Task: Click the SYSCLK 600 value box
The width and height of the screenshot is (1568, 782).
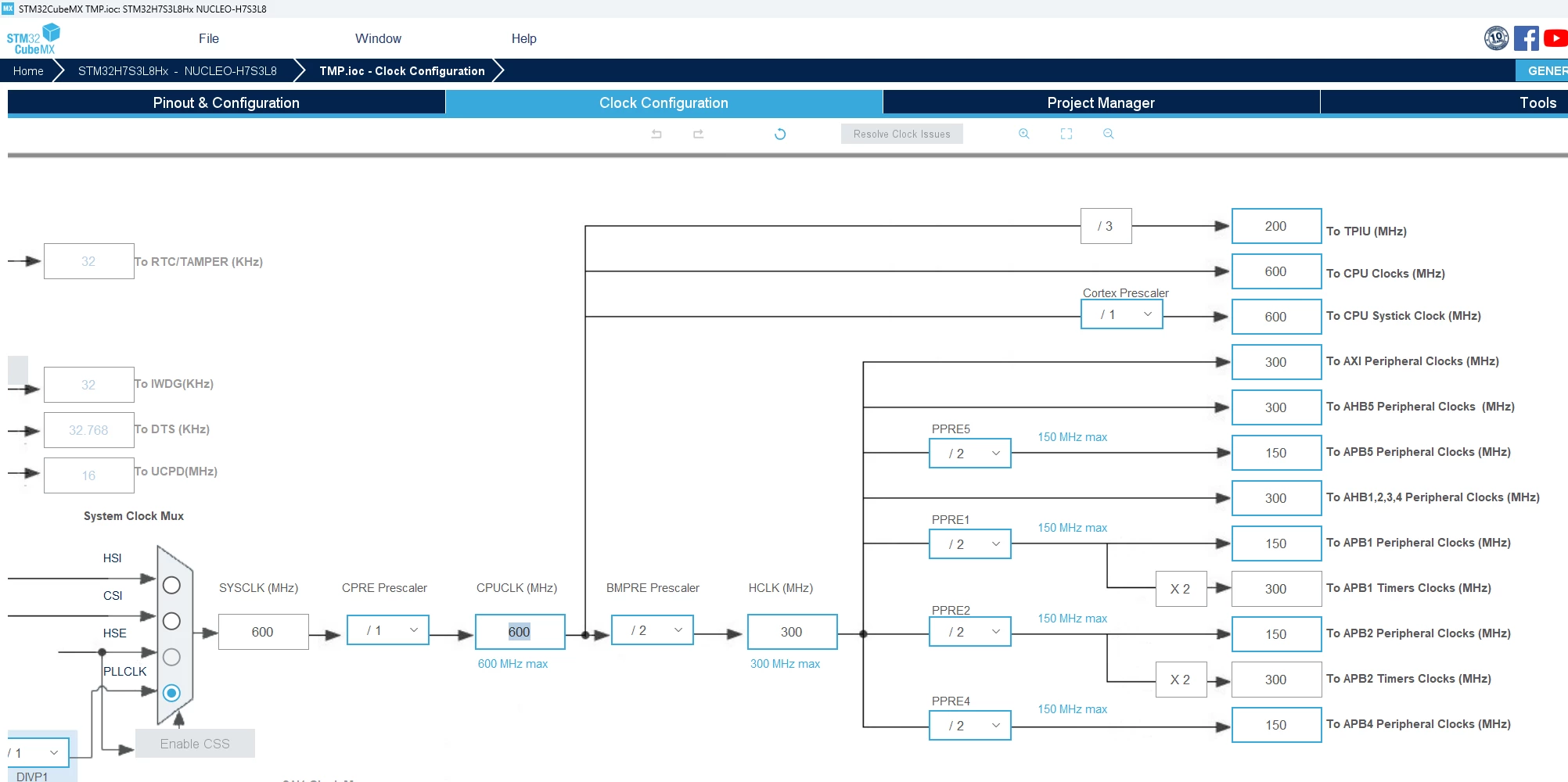Action: (x=263, y=632)
